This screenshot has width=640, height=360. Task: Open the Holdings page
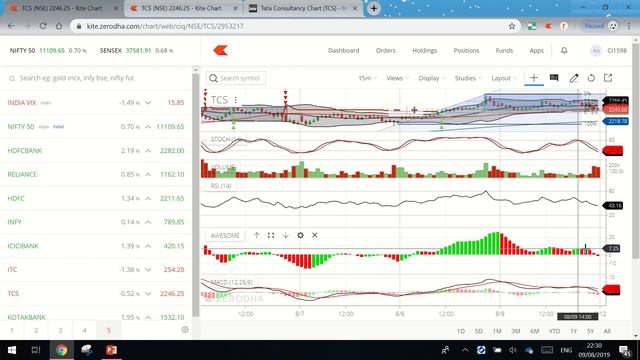(x=424, y=50)
